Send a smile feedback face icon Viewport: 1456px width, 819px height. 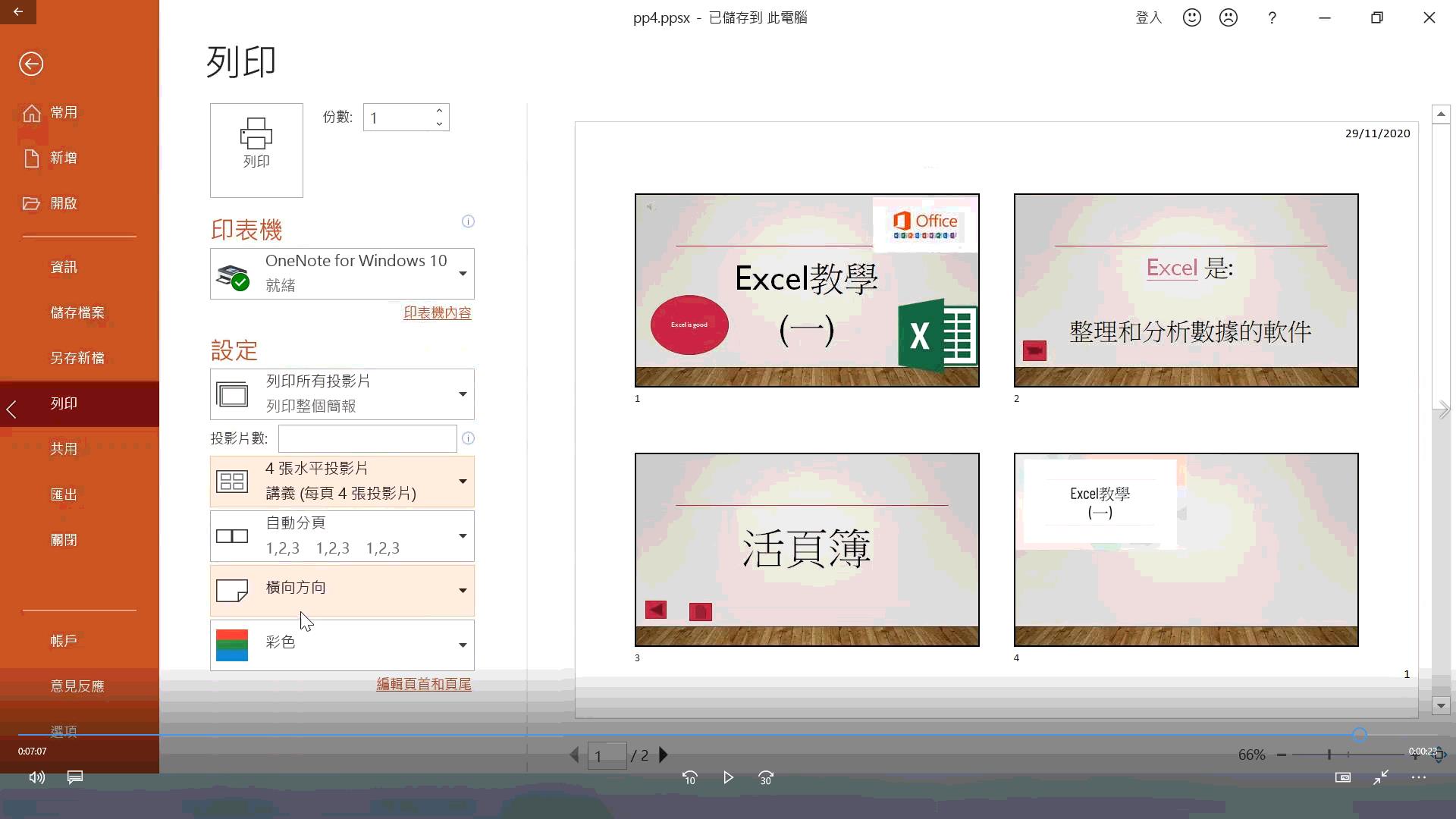(x=1192, y=17)
